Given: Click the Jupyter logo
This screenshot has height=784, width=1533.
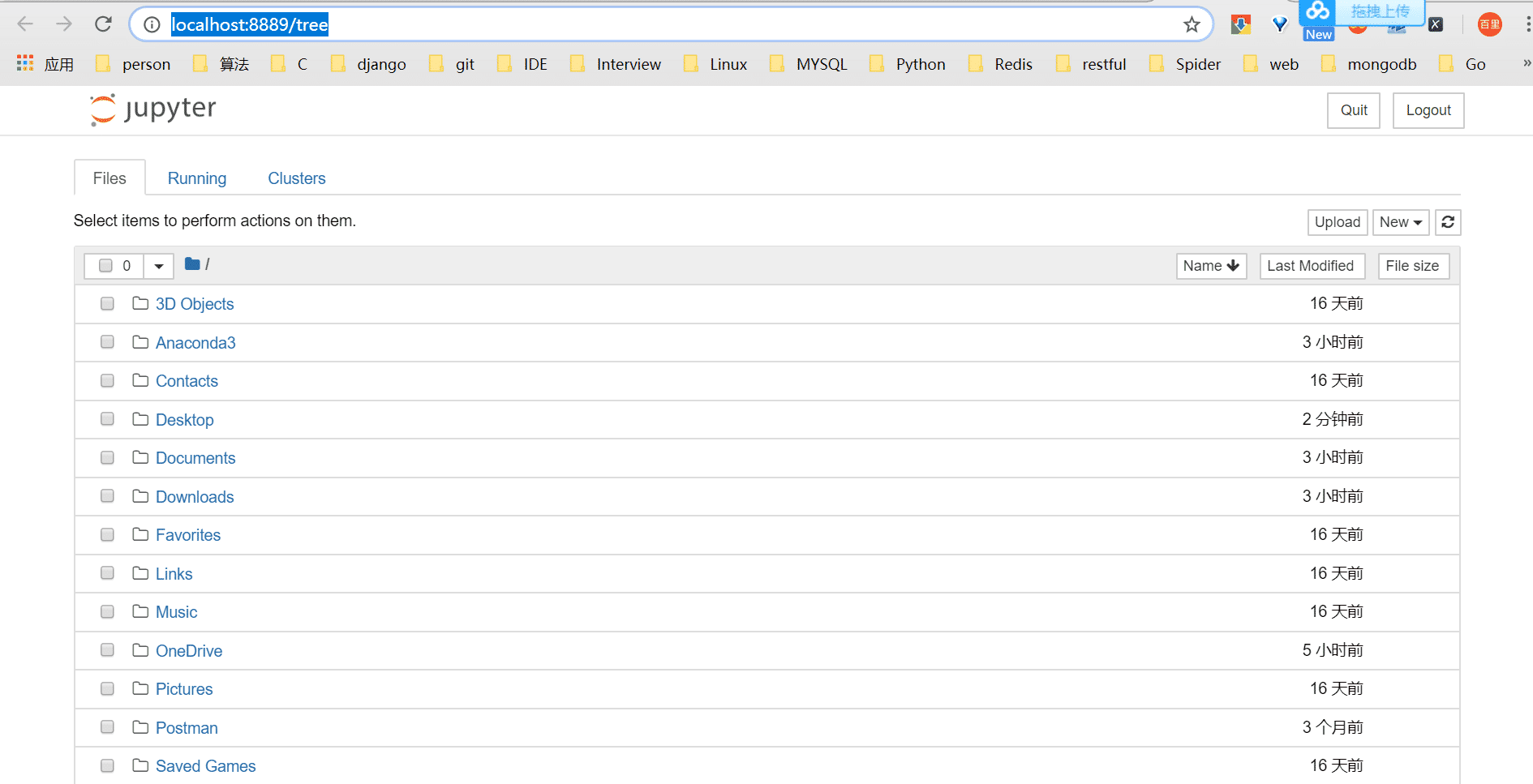Looking at the screenshot, I should click(153, 109).
